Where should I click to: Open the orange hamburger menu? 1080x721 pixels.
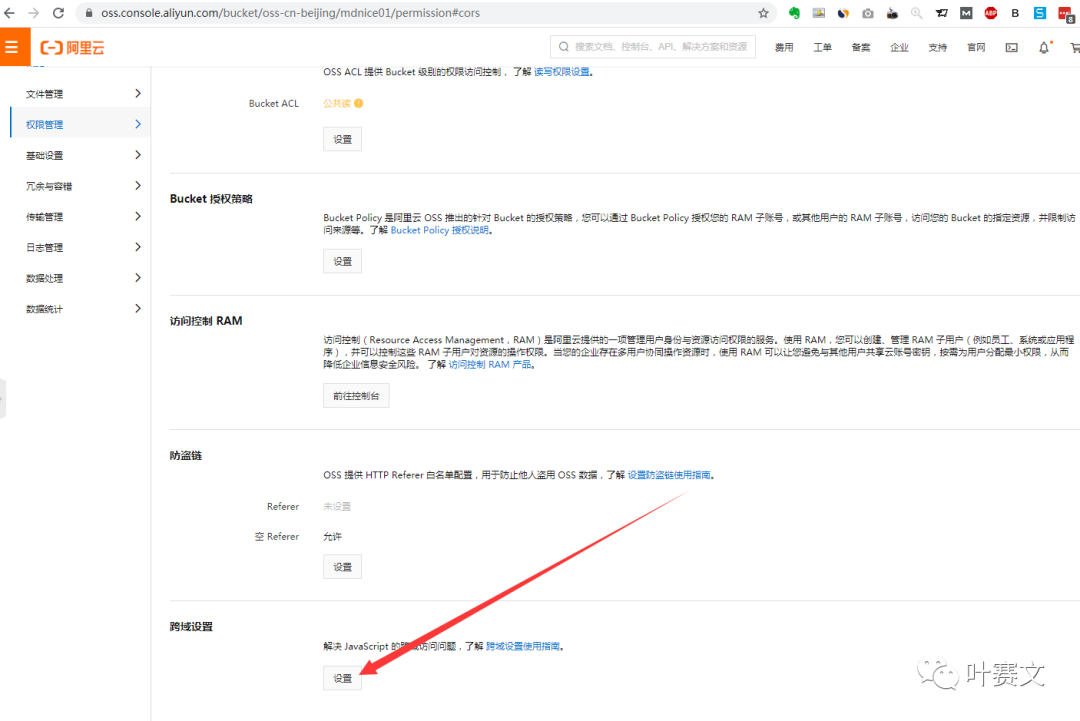tap(12, 47)
